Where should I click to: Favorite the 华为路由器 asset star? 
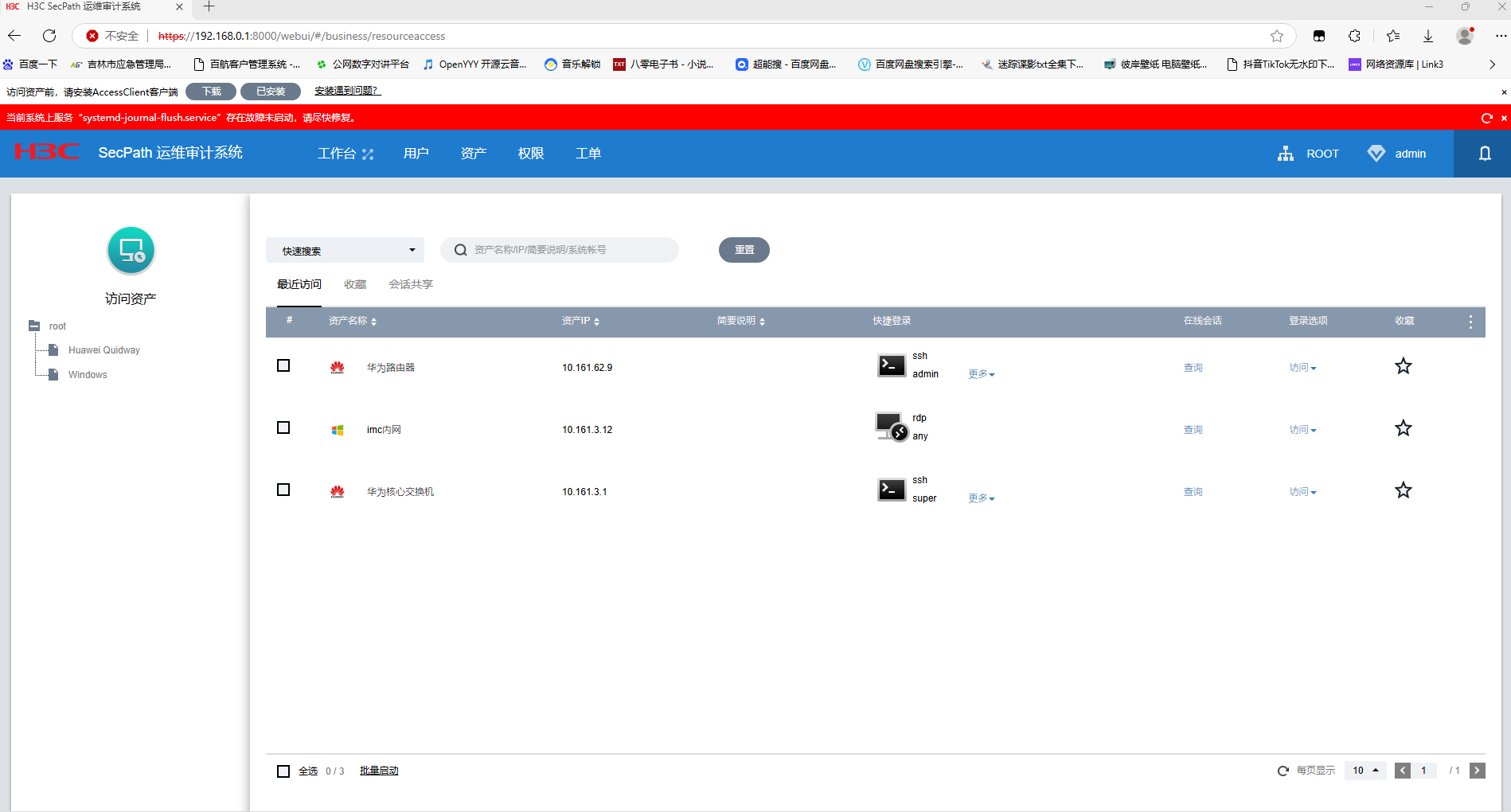point(1404,366)
